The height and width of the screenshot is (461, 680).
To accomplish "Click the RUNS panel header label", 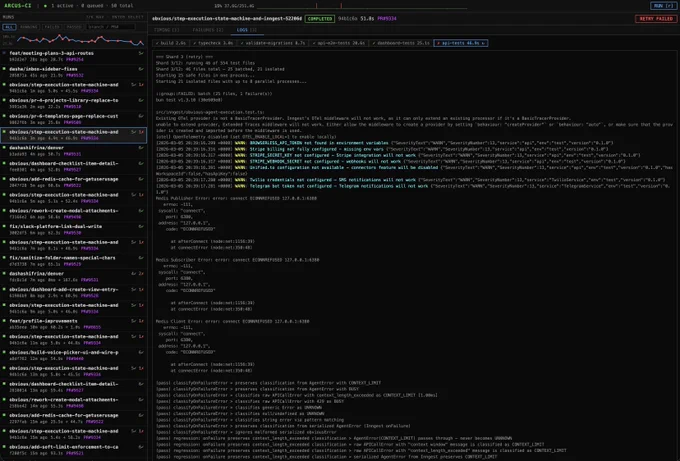I will click(x=9, y=17).
